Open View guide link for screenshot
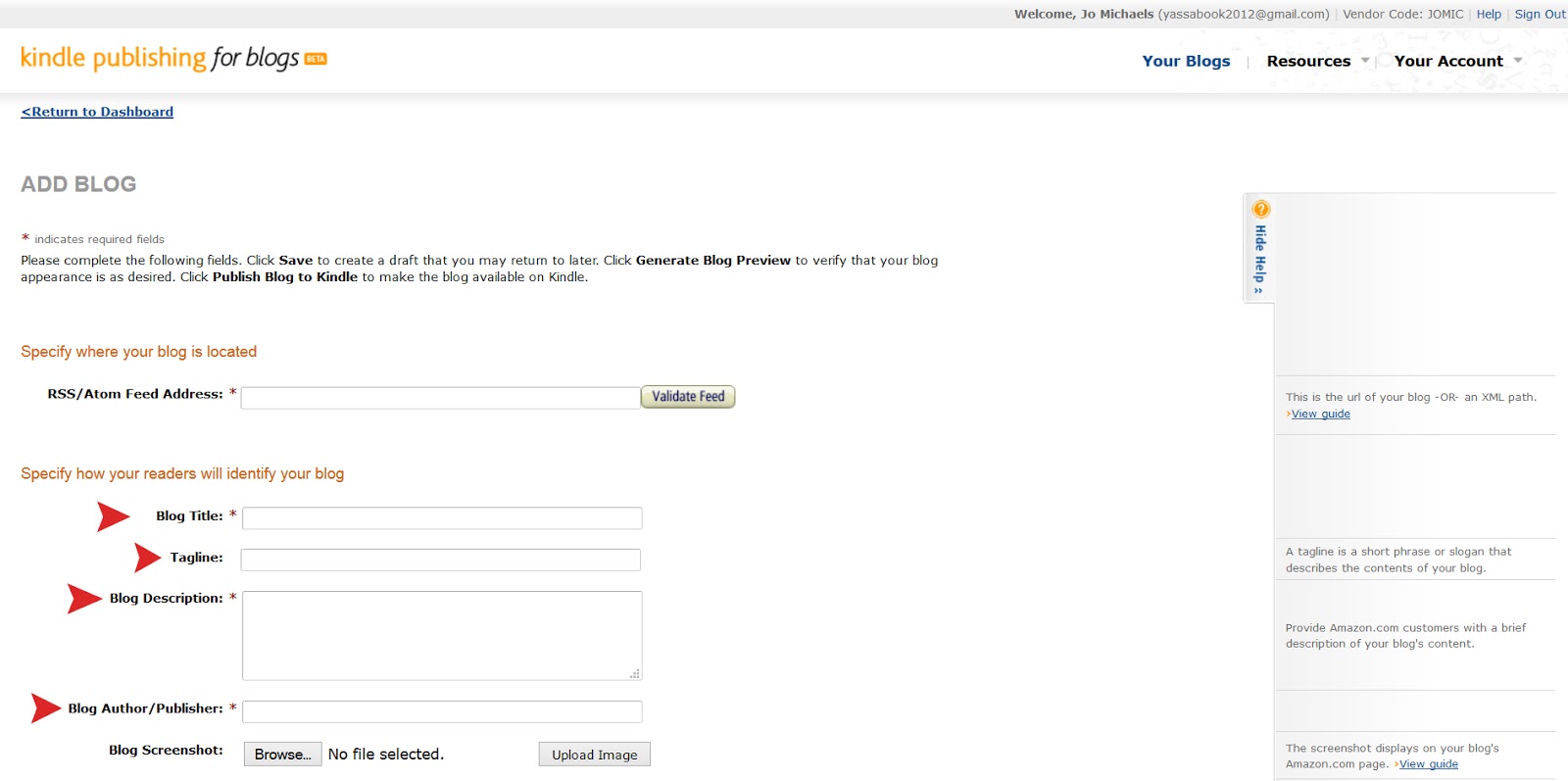Screen dimensions: 1568x781 pos(1428,764)
